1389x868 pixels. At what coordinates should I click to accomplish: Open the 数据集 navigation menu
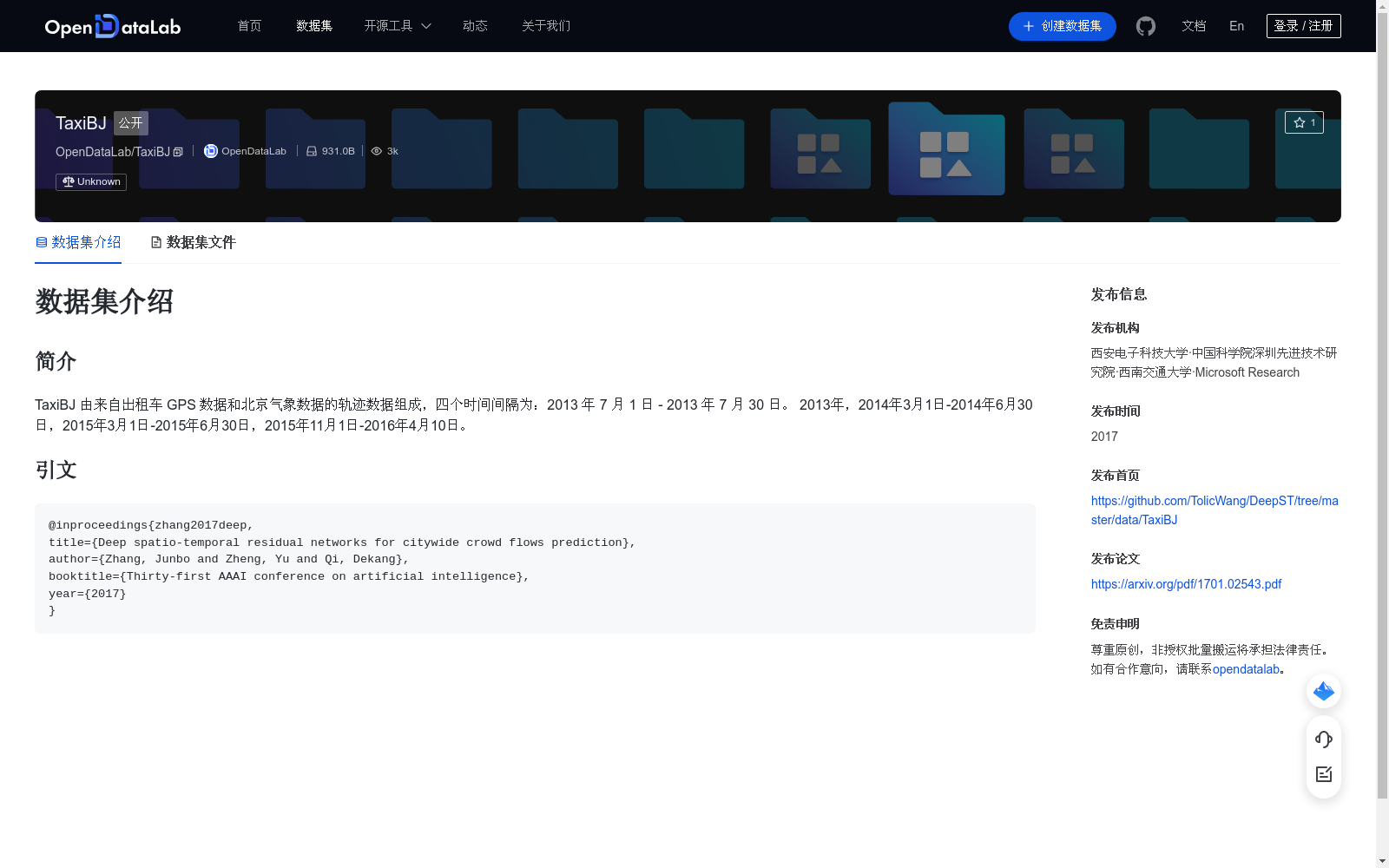pyautogui.click(x=313, y=26)
